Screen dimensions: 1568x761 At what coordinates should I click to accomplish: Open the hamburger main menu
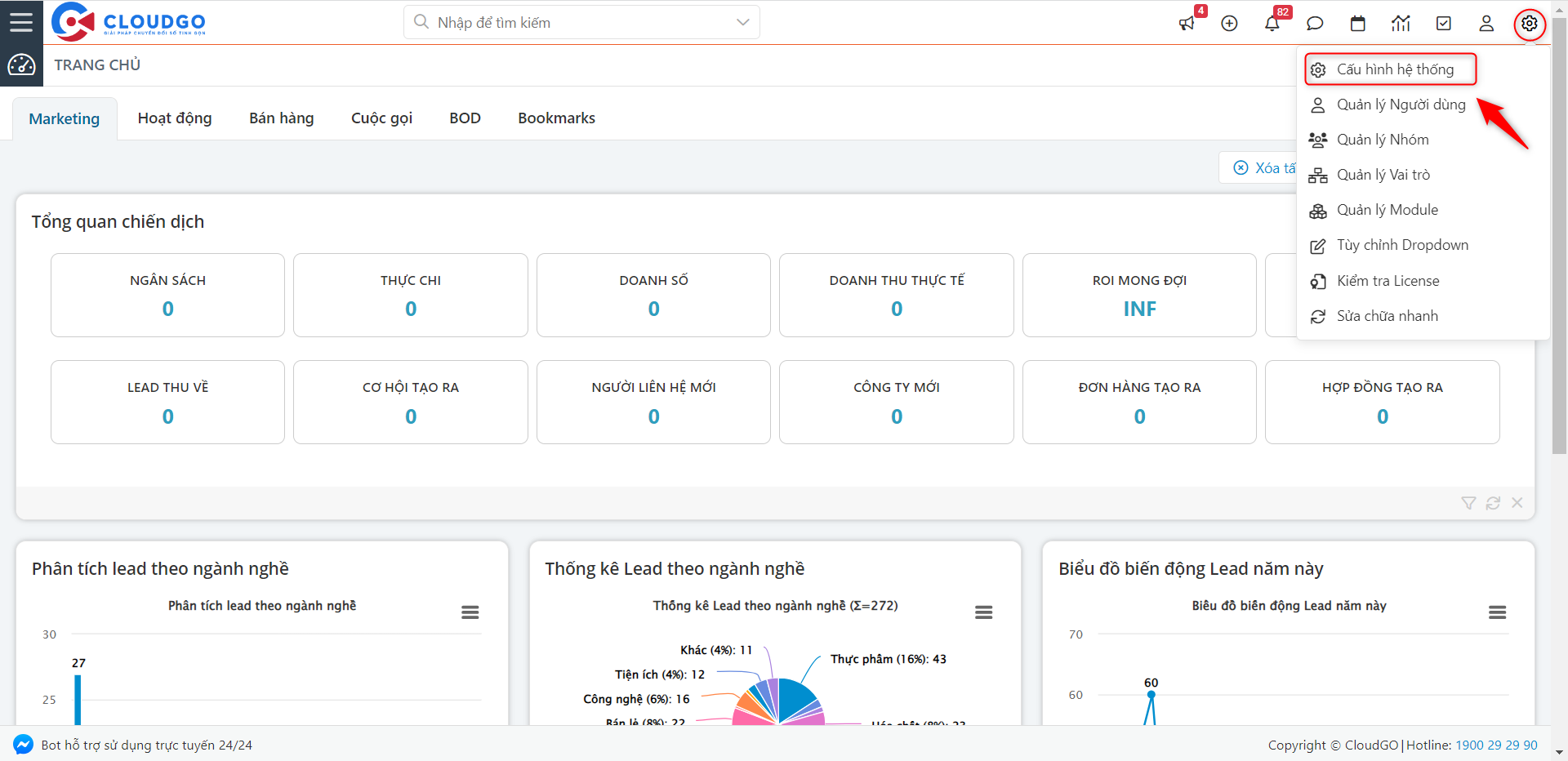tap(21, 22)
